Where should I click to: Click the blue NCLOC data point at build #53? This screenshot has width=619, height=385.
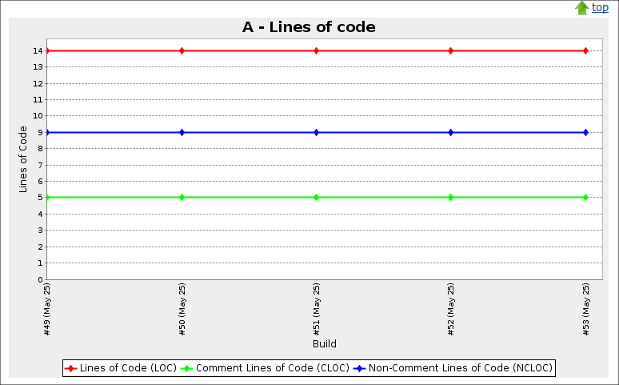(x=585, y=132)
